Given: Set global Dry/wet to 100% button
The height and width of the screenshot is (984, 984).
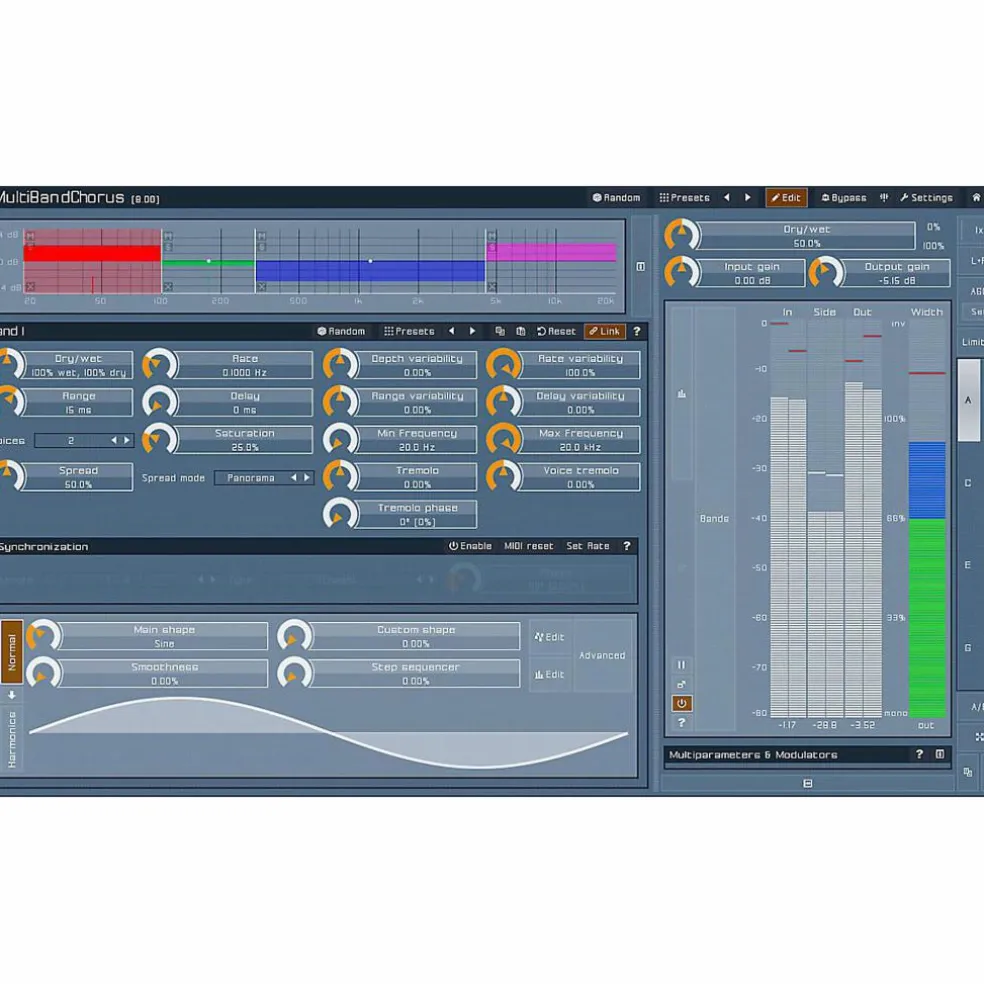Looking at the screenshot, I should coord(933,246).
